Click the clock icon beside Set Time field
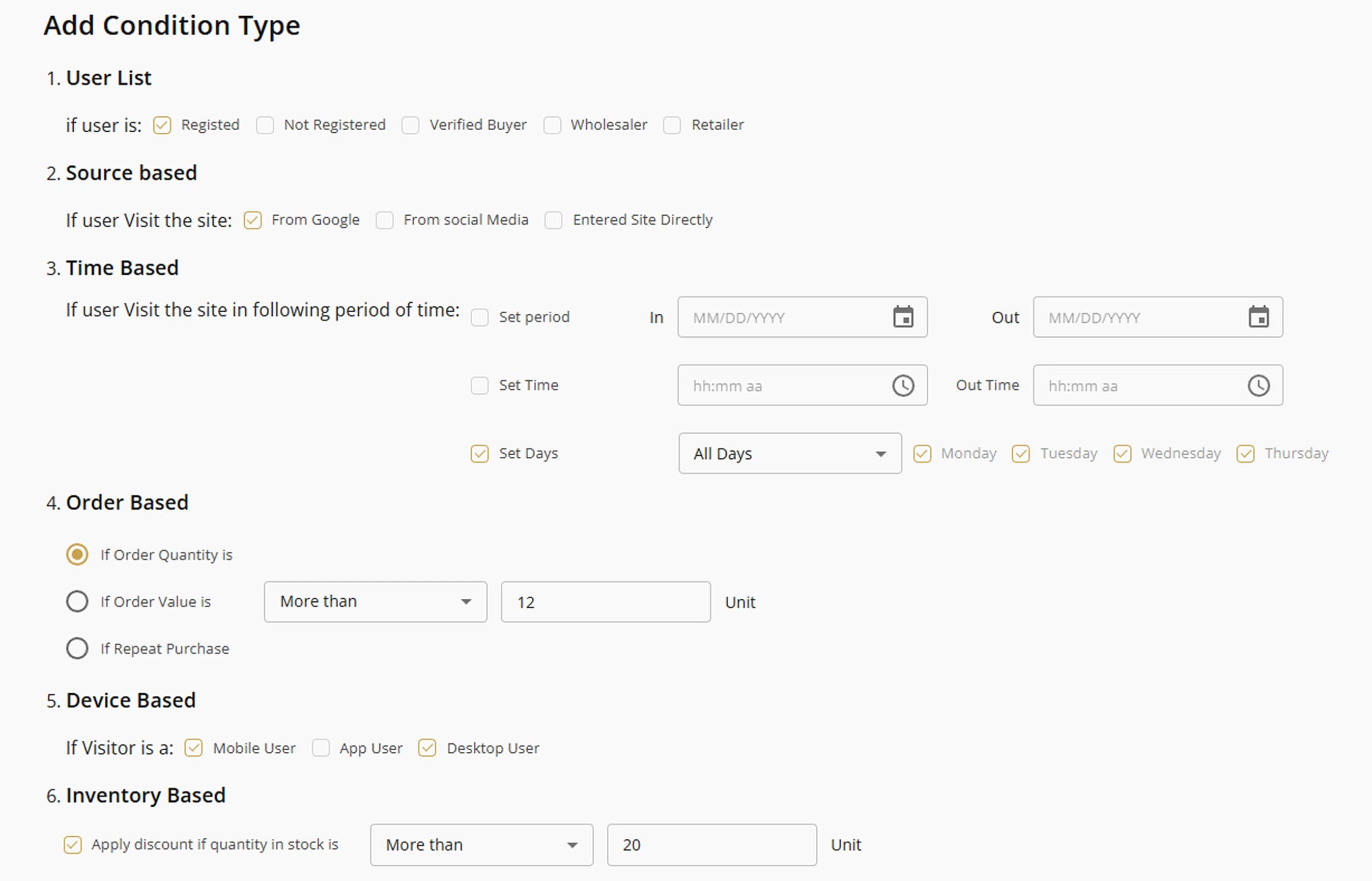 point(903,385)
